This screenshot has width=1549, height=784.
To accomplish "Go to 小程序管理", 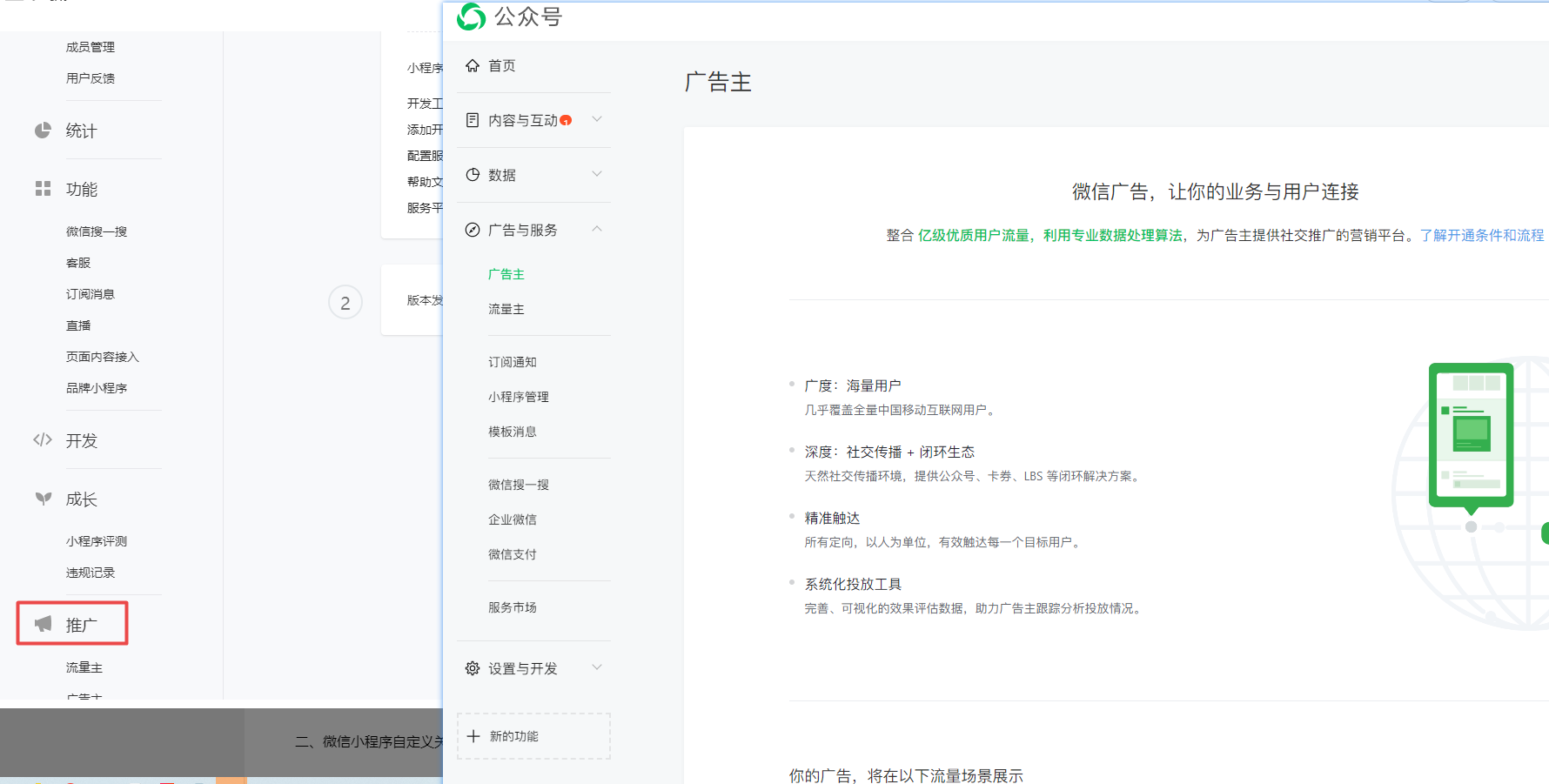I will 519,397.
